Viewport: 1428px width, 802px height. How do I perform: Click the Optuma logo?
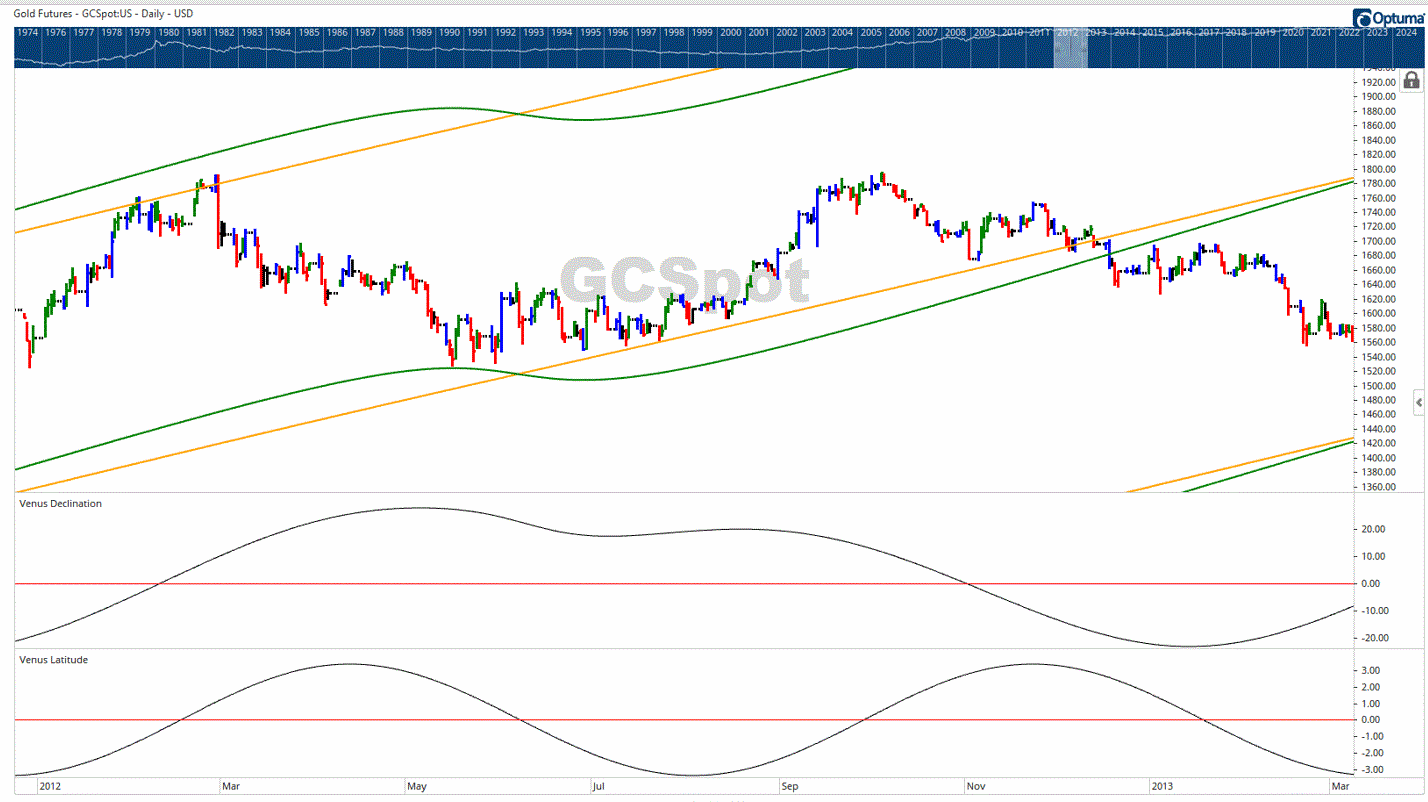[1387, 17]
